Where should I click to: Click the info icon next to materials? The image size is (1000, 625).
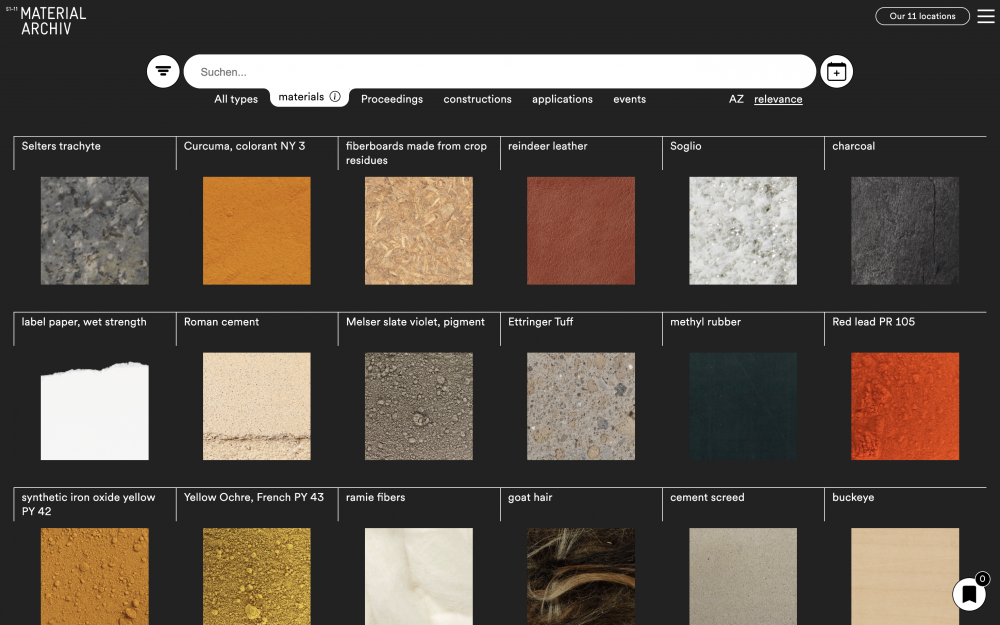click(335, 96)
